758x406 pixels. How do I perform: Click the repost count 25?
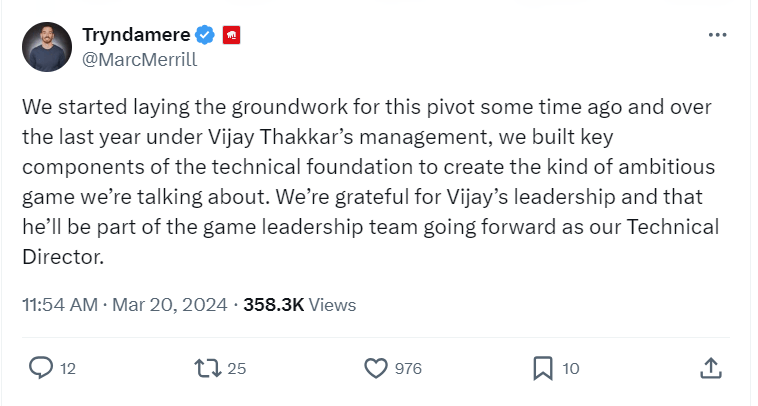pos(237,369)
